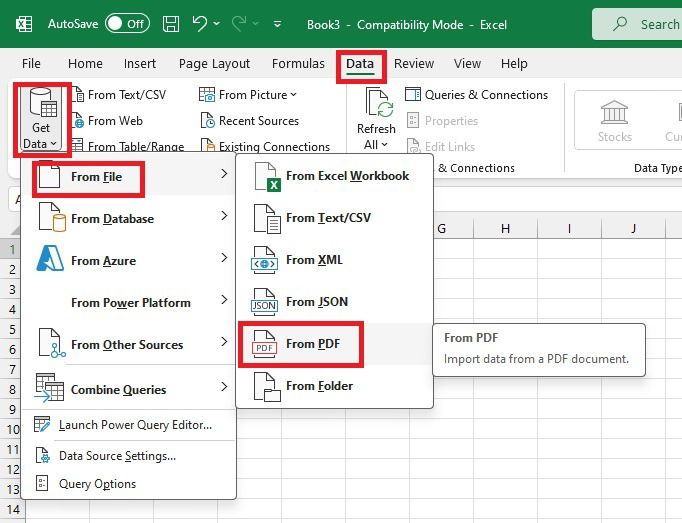Open the Help tab
This screenshot has height=523, width=682.
pyautogui.click(x=514, y=64)
